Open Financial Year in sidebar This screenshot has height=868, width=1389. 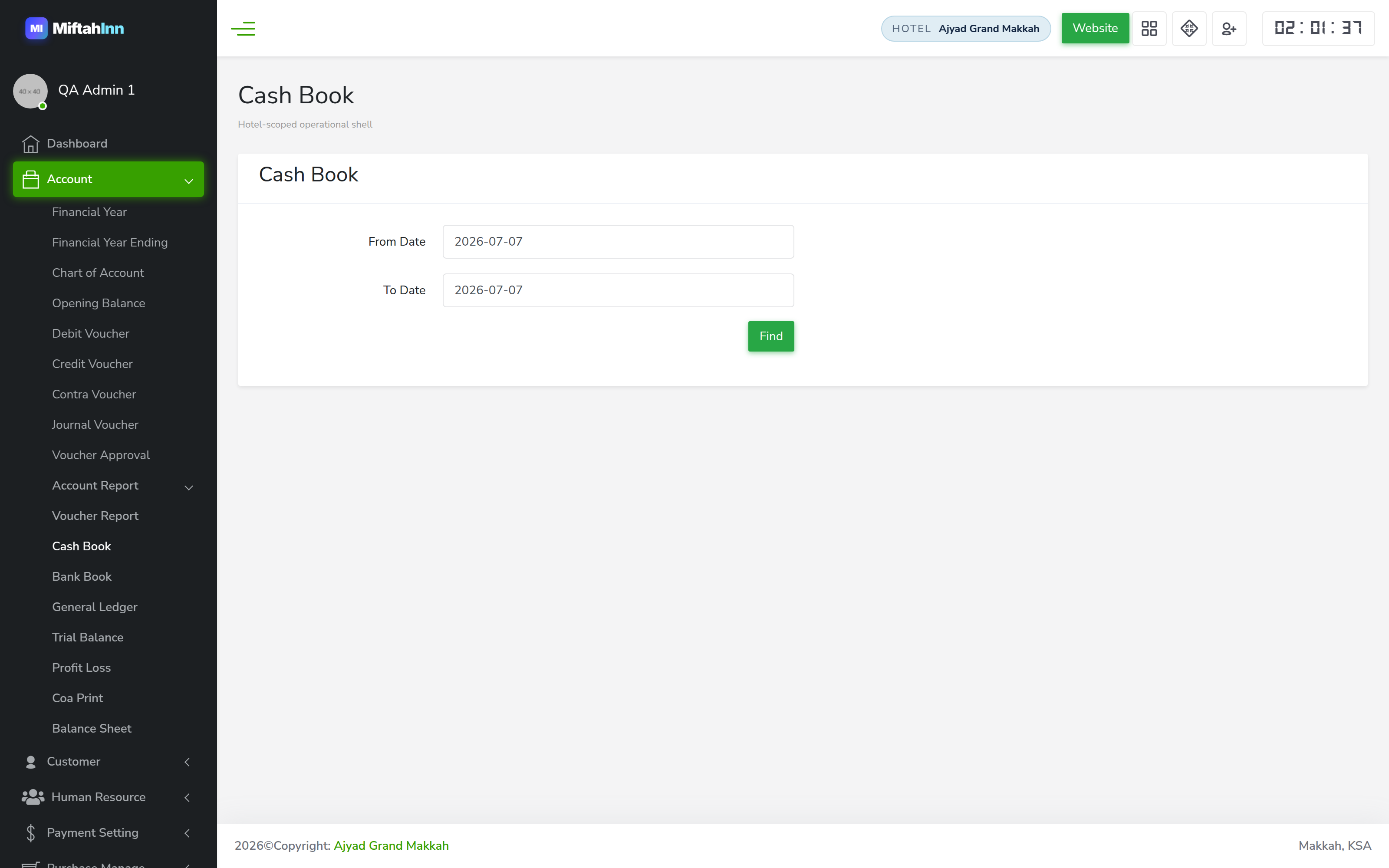[x=89, y=212]
